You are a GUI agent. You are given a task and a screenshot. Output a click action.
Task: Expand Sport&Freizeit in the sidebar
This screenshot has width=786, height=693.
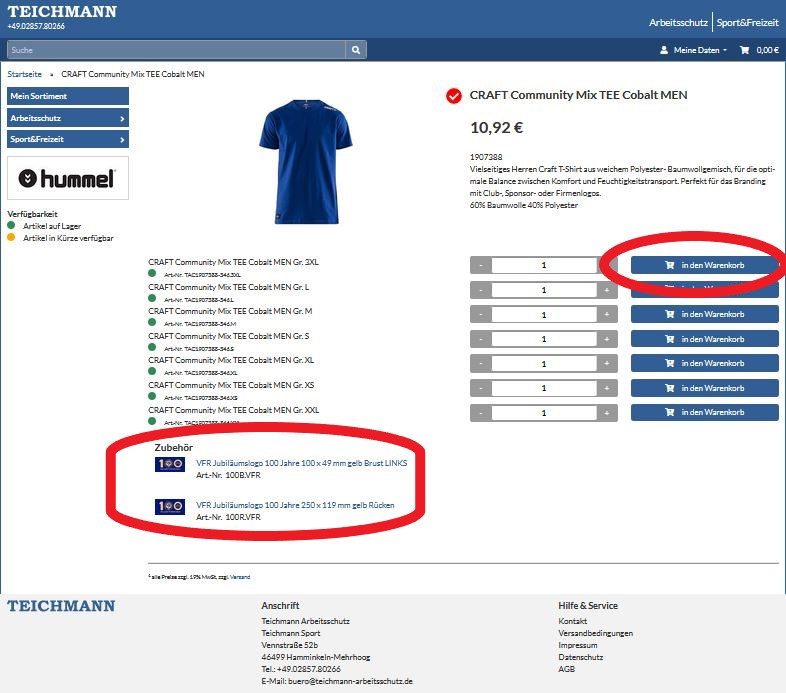click(68, 139)
